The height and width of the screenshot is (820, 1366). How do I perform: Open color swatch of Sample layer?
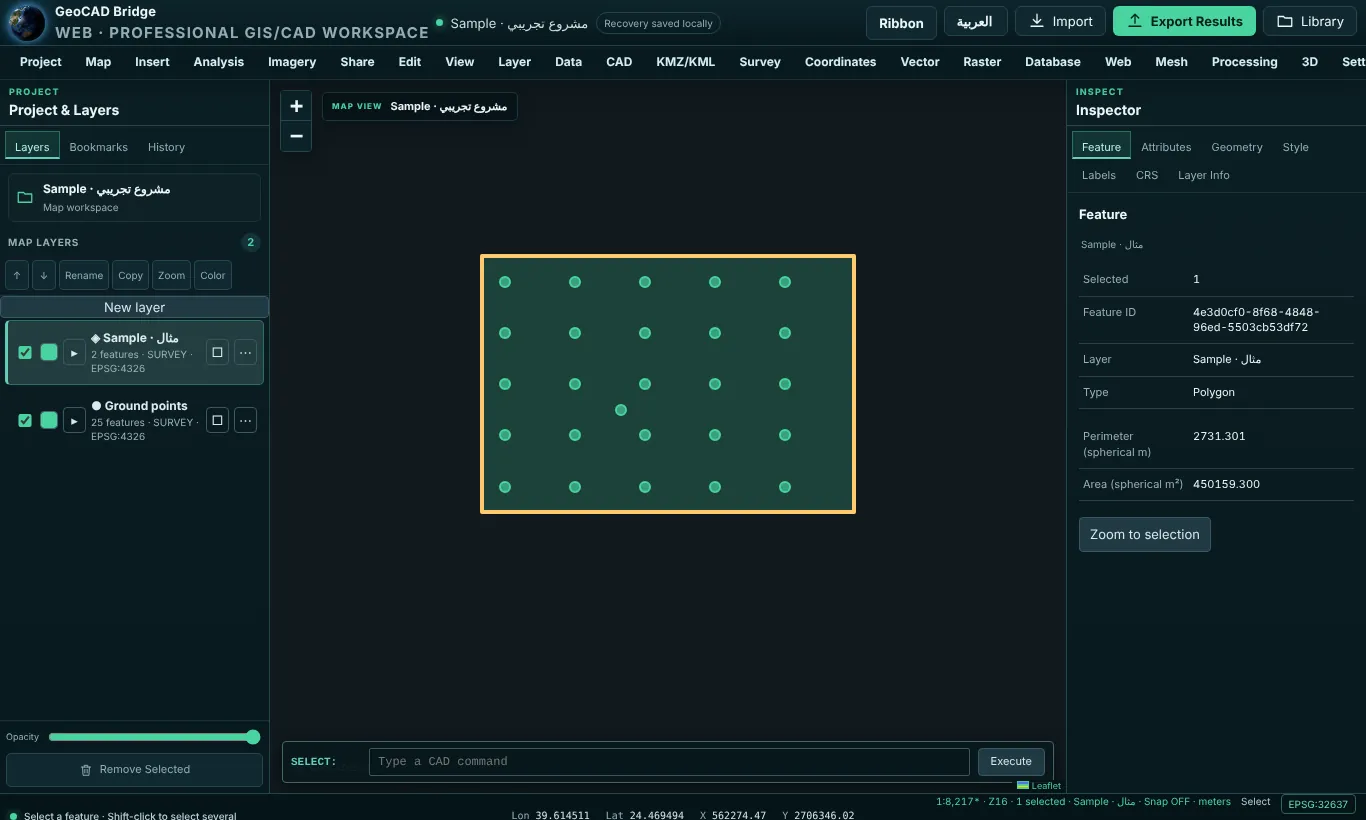(x=49, y=352)
